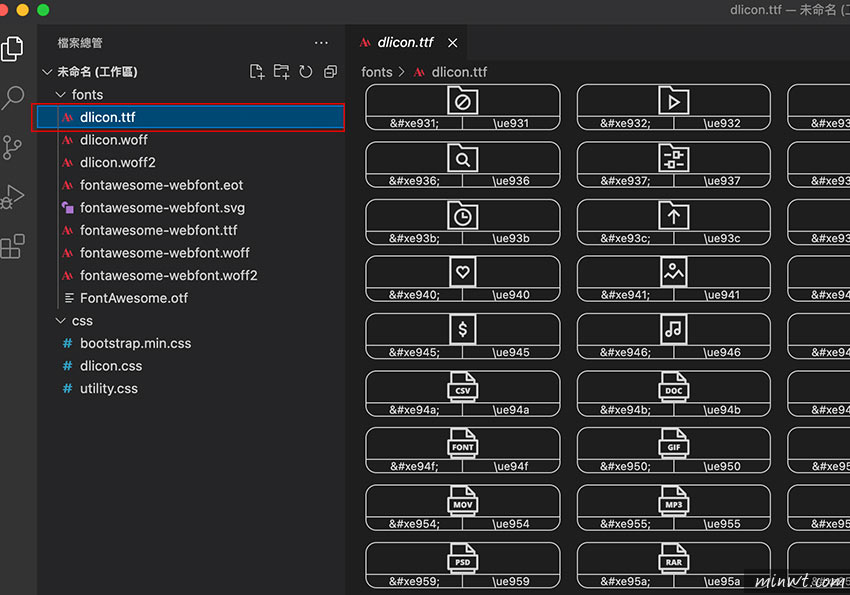850x595 pixels.
Task: Click the PSD file glyph
Action: click(x=462, y=558)
